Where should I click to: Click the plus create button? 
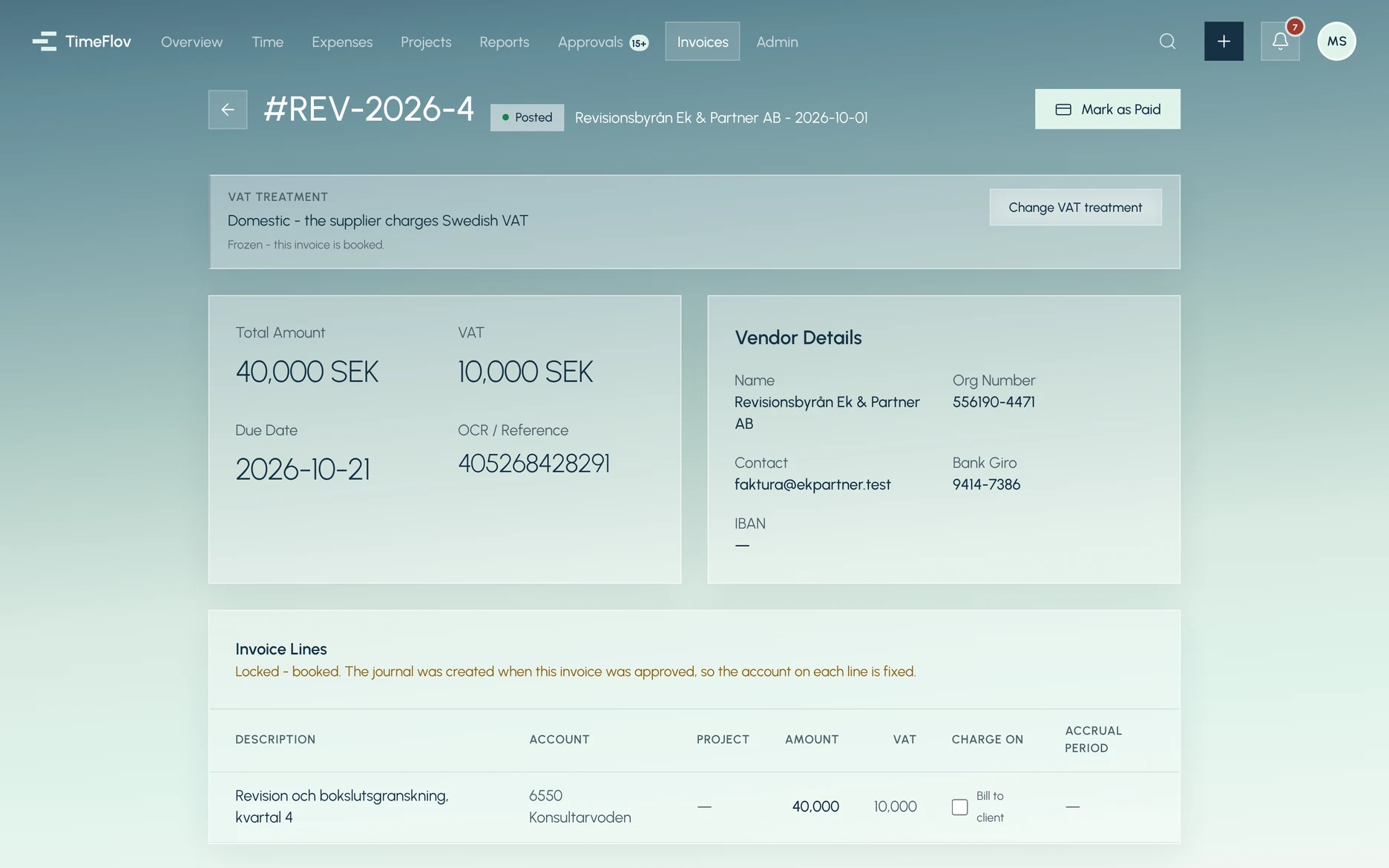point(1224,42)
